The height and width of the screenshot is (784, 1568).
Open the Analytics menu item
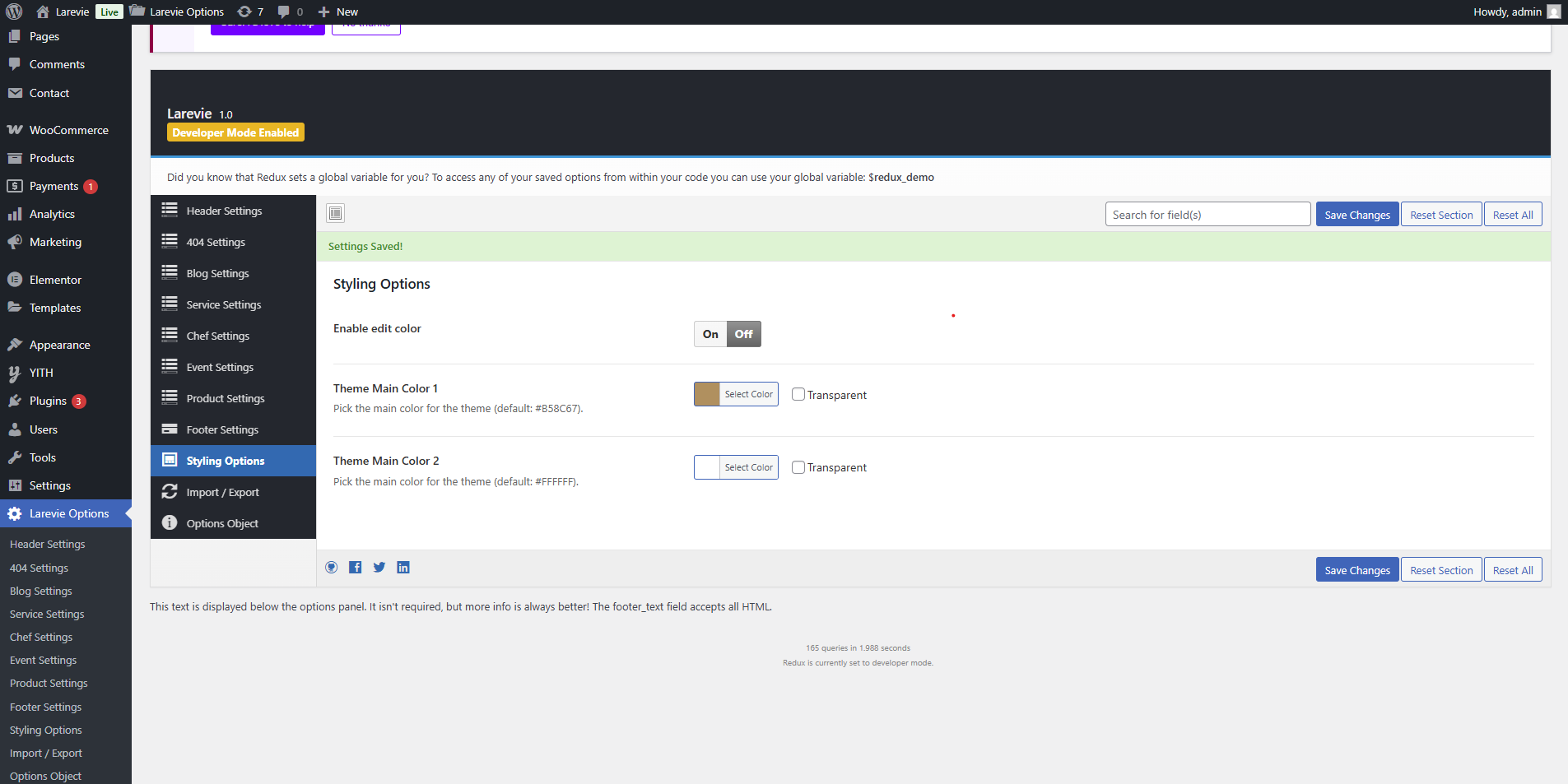pyautogui.click(x=66, y=214)
